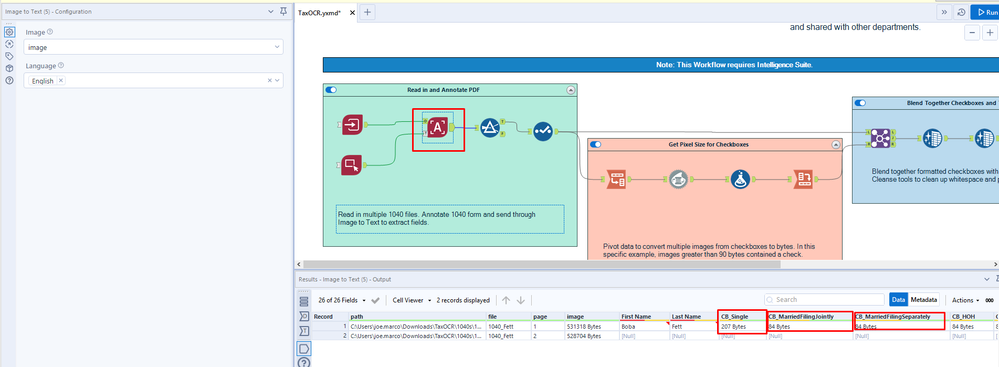
Task: Select the Transpose tool in pixel container
Action: (616, 180)
